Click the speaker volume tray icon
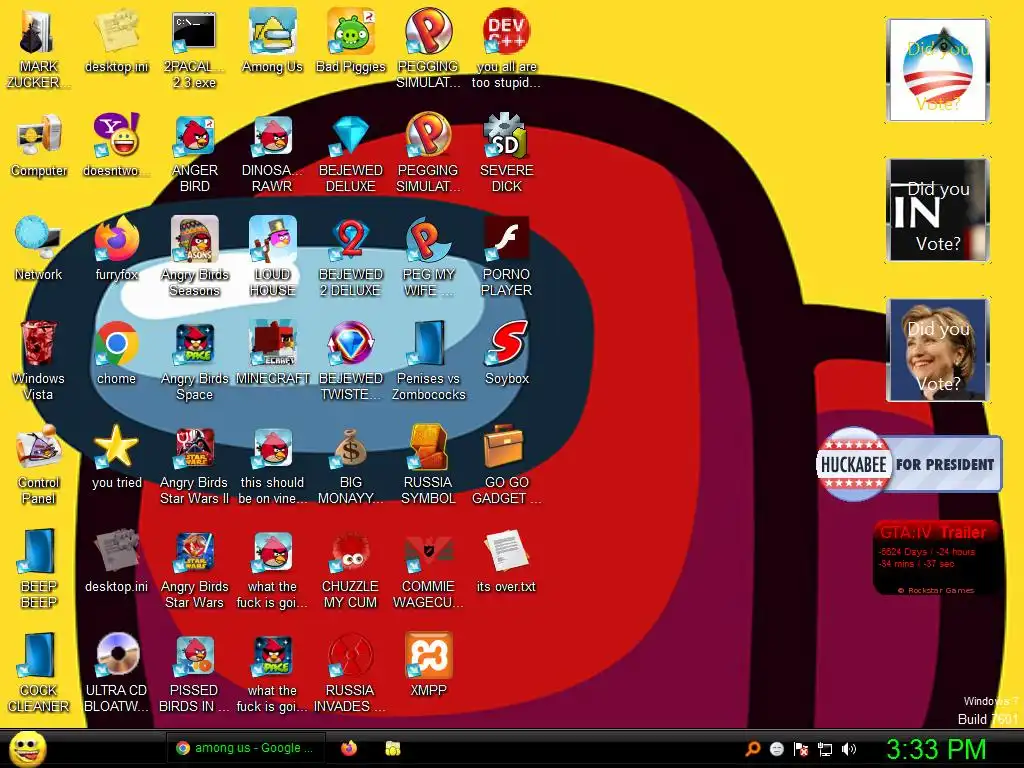1024x768 pixels. [x=848, y=748]
